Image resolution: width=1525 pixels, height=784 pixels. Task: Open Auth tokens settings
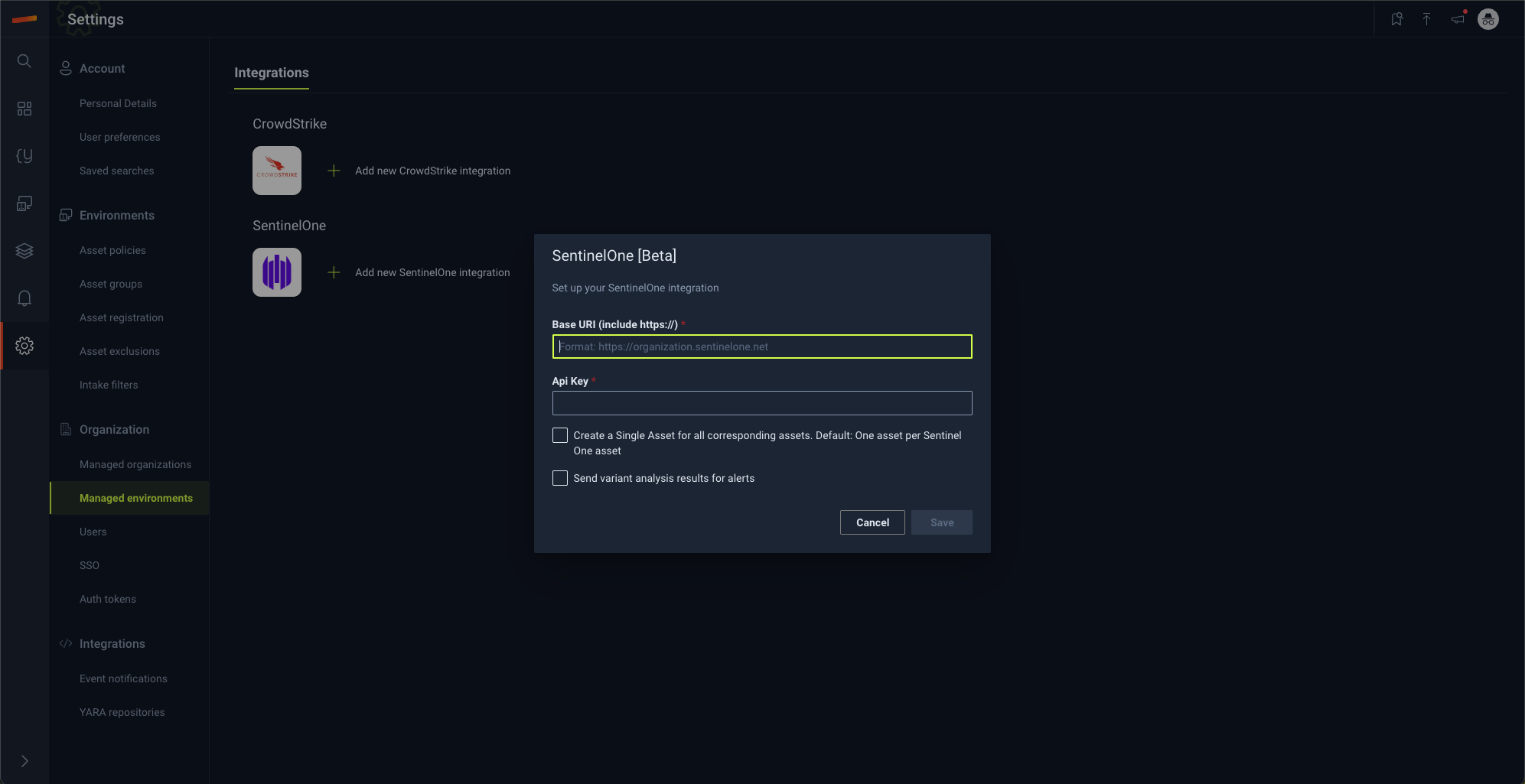[x=108, y=599]
